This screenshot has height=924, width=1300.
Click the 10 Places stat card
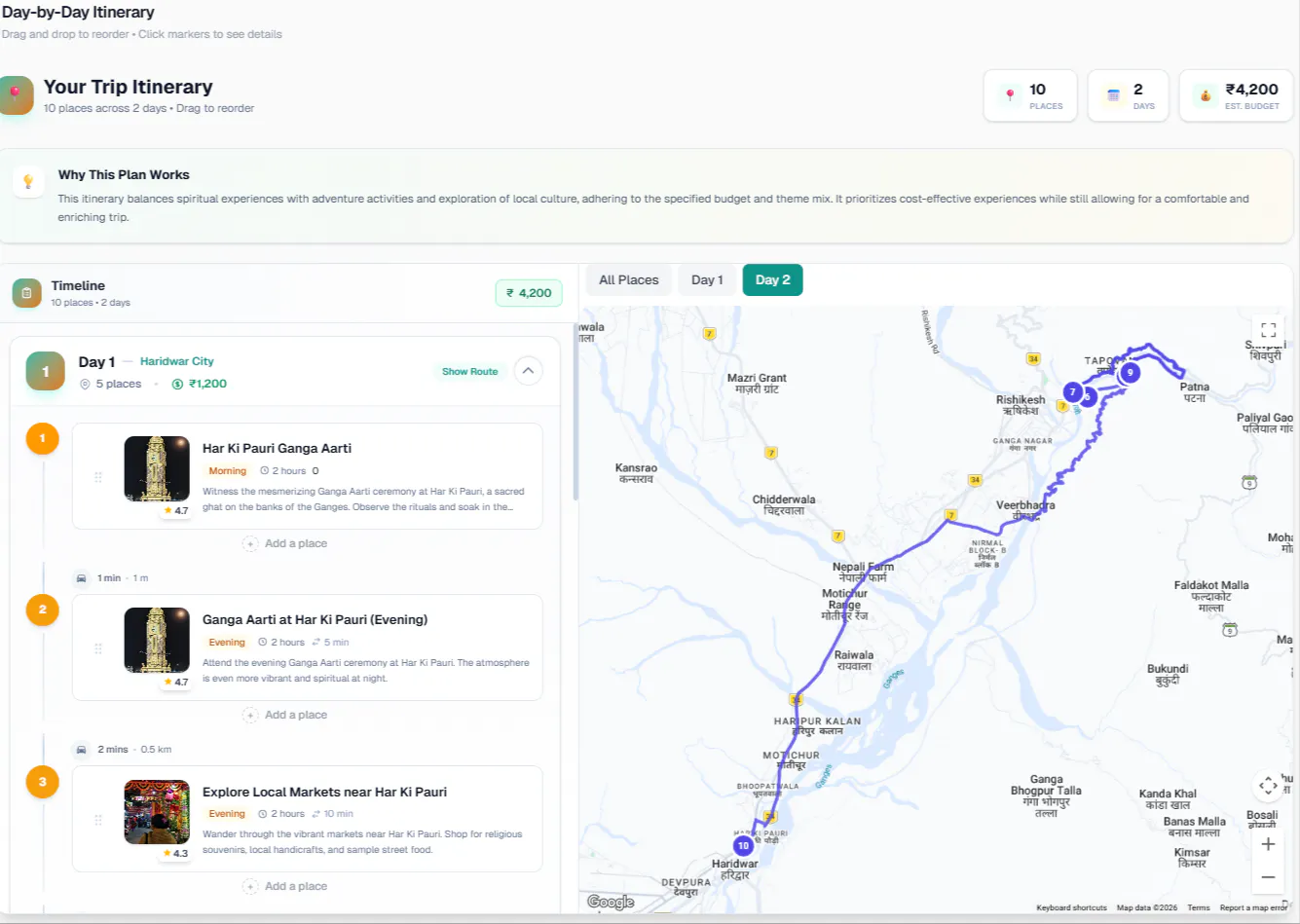click(x=1030, y=95)
